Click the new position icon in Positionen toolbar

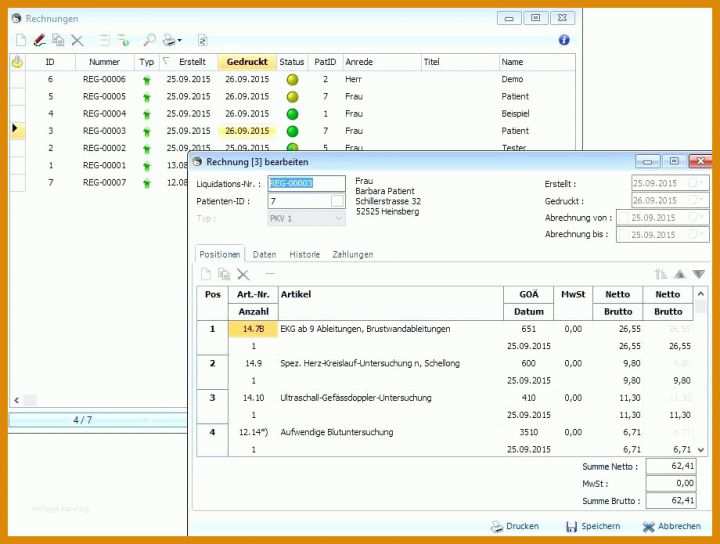(x=206, y=274)
